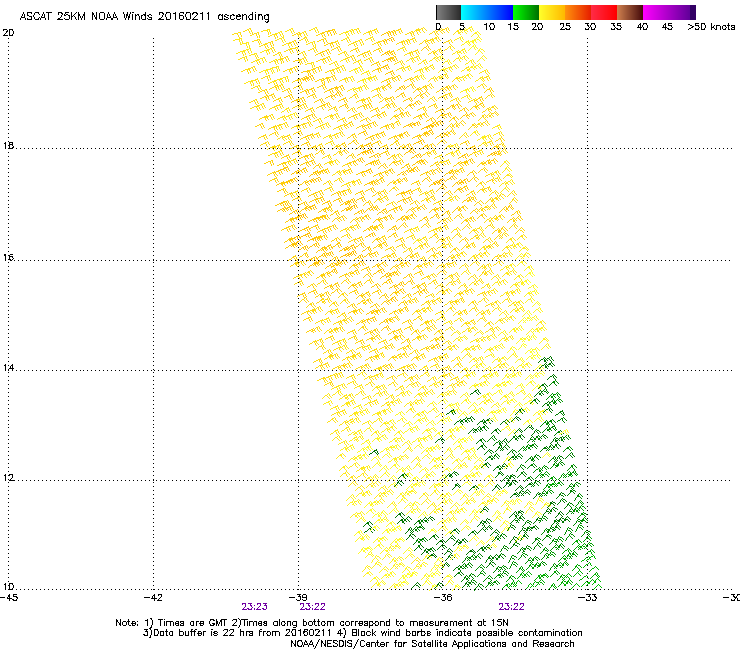Viewport: 740px width, 650px height.
Task: Click the latitude 10 axis label
Action: (x=8, y=587)
